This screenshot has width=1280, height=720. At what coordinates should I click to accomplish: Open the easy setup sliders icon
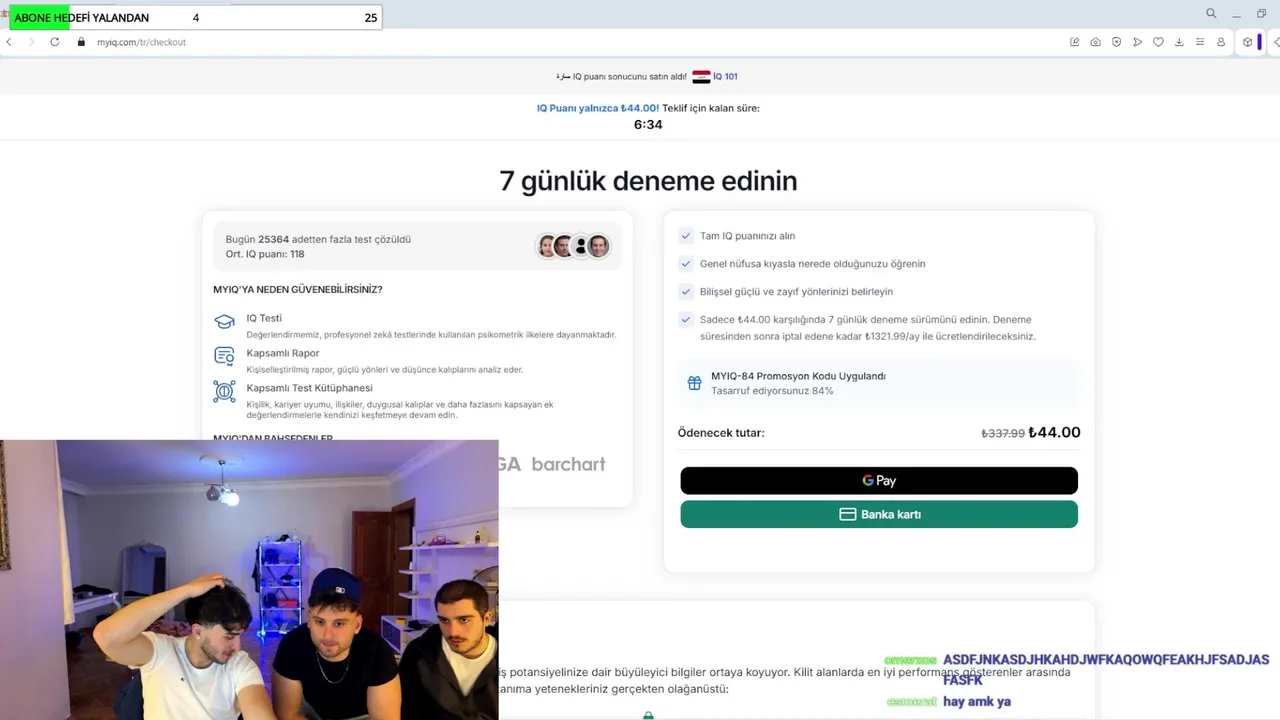(1200, 42)
